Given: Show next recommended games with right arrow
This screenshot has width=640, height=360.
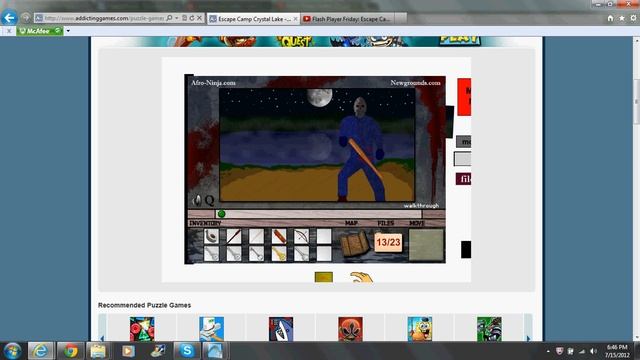Looking at the screenshot, I should tap(528, 337).
